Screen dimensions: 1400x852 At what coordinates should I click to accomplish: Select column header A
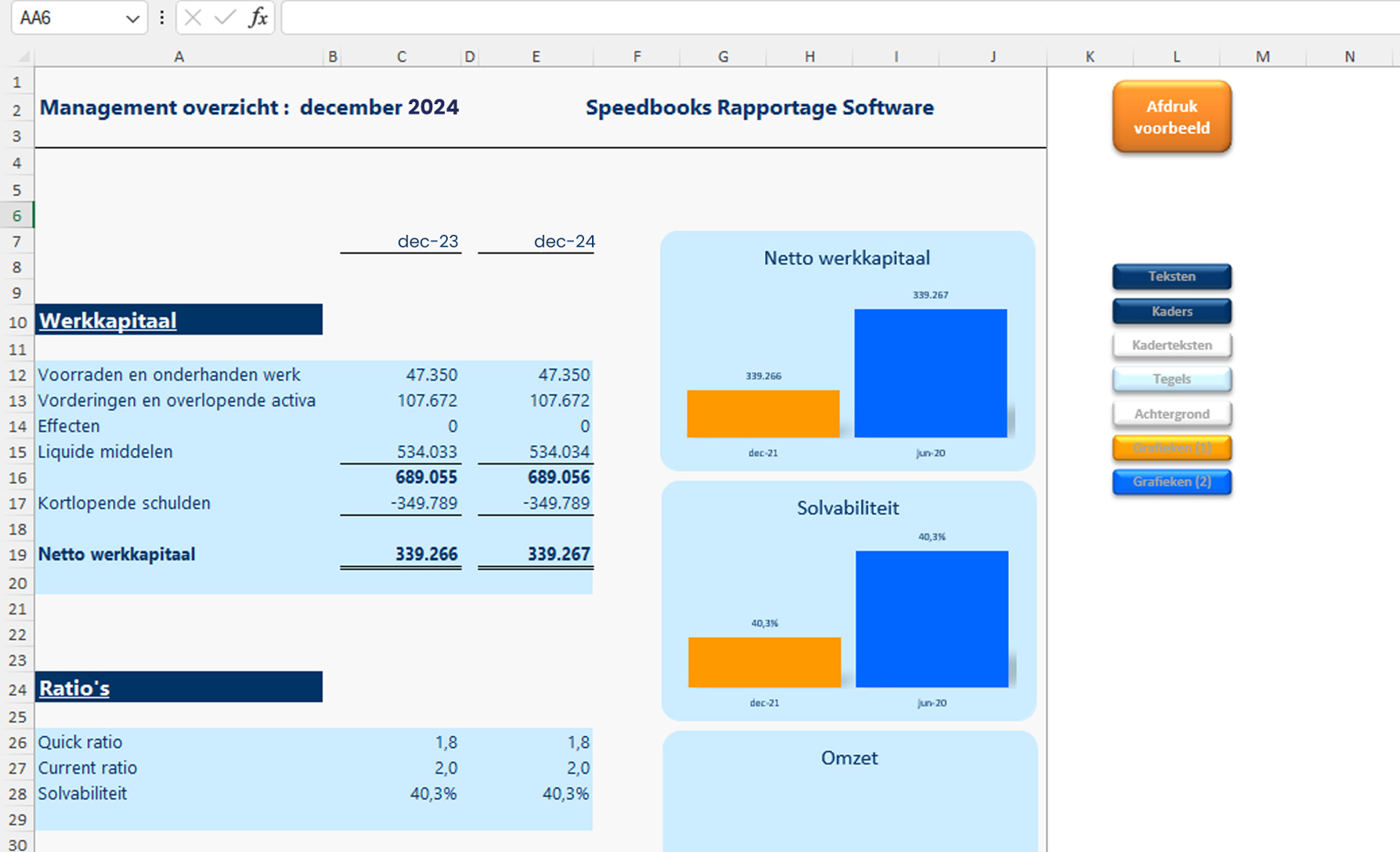[179, 56]
